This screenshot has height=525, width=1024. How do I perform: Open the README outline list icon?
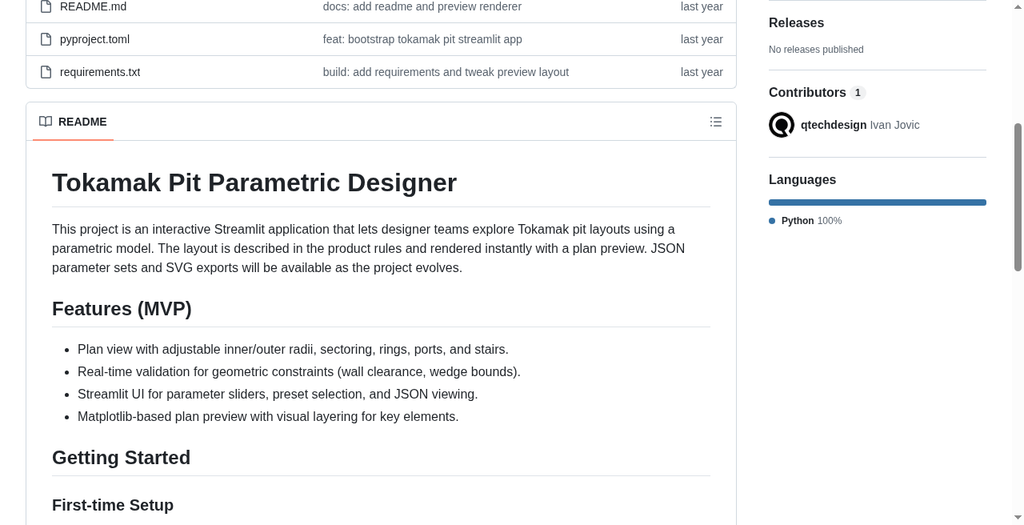click(x=716, y=121)
